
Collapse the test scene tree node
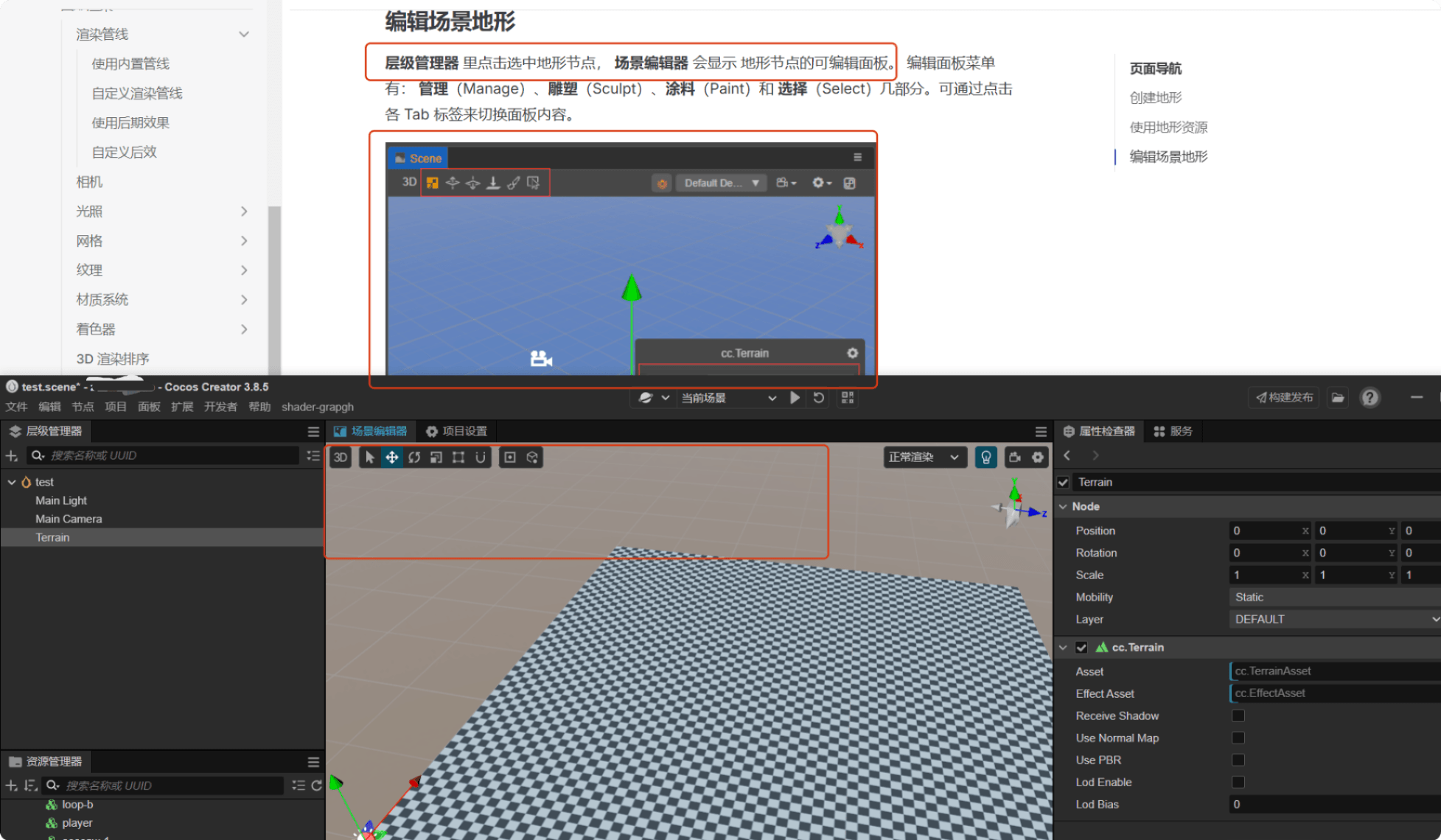pyautogui.click(x=12, y=482)
